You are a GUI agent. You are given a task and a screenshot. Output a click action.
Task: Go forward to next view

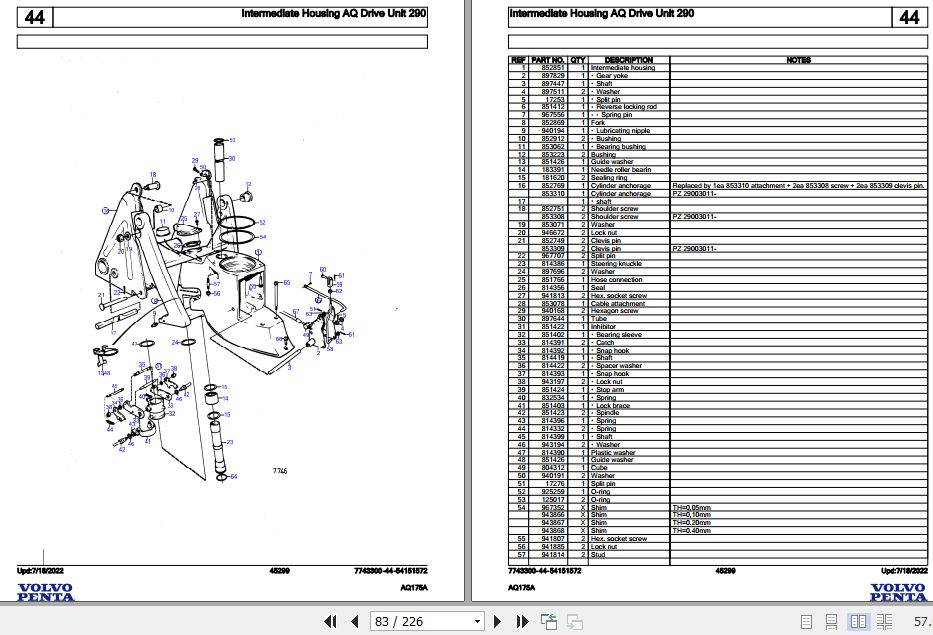[x=574, y=621]
